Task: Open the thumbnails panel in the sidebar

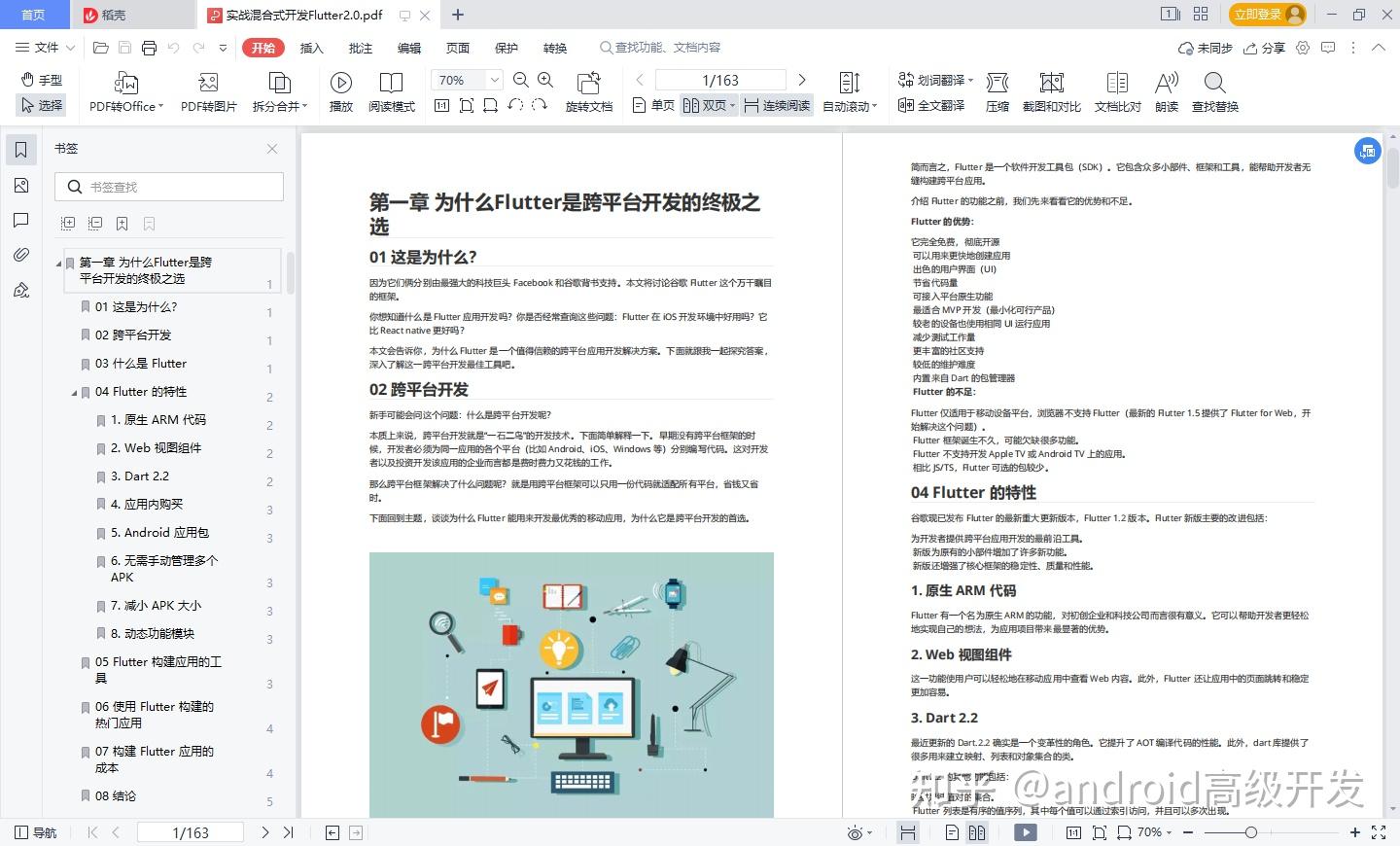Action: (x=20, y=185)
